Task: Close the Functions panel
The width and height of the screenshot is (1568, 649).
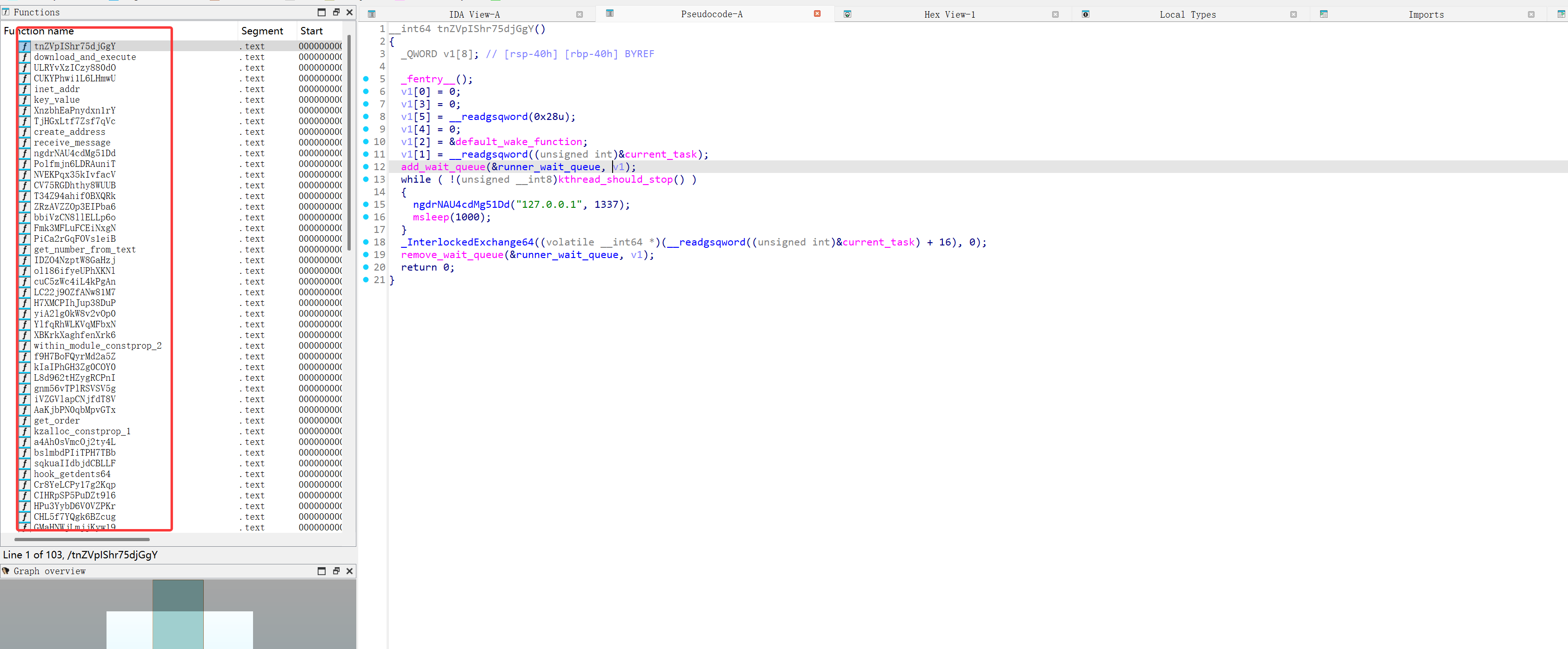Action: (x=349, y=12)
